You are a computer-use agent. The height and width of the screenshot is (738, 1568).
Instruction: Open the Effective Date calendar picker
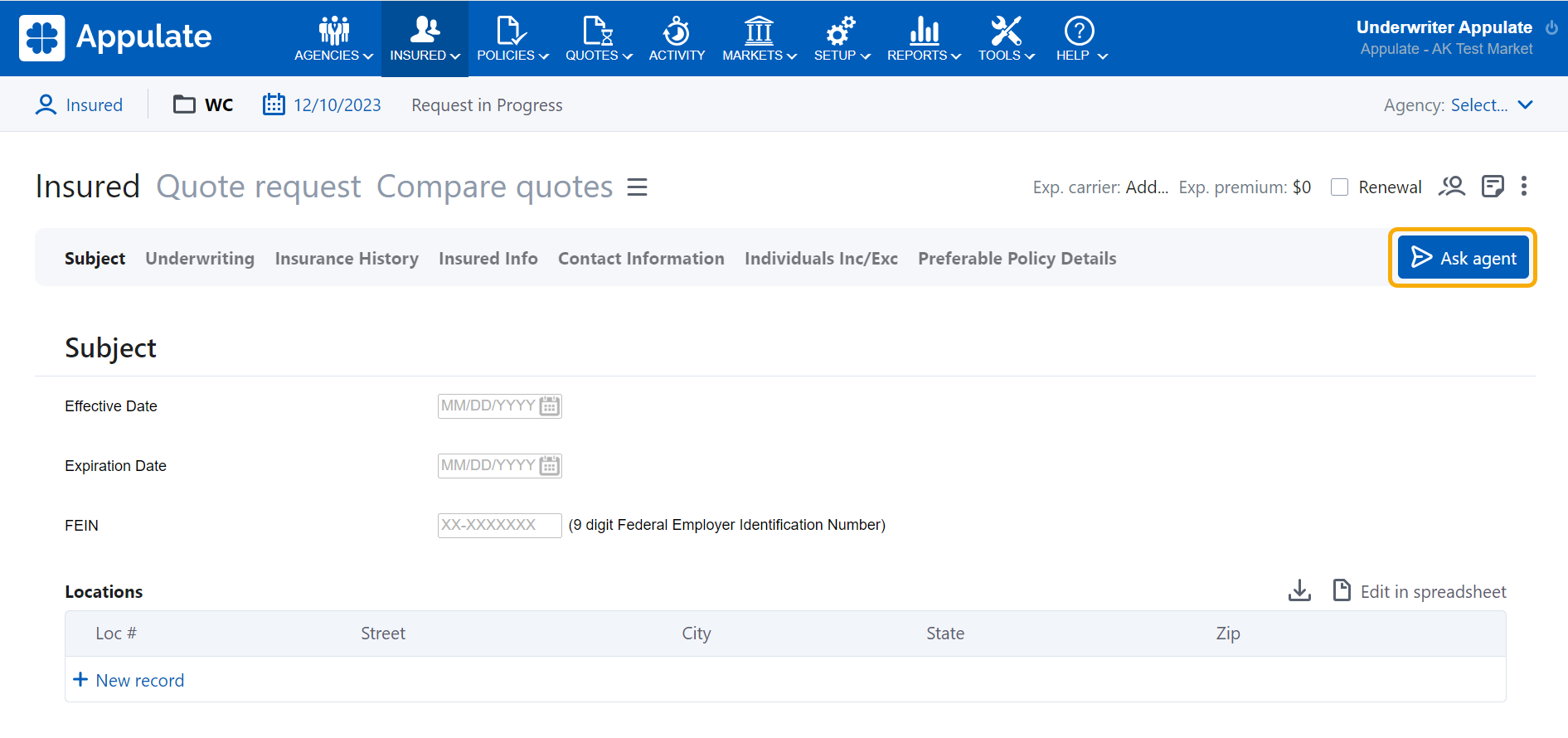click(550, 406)
